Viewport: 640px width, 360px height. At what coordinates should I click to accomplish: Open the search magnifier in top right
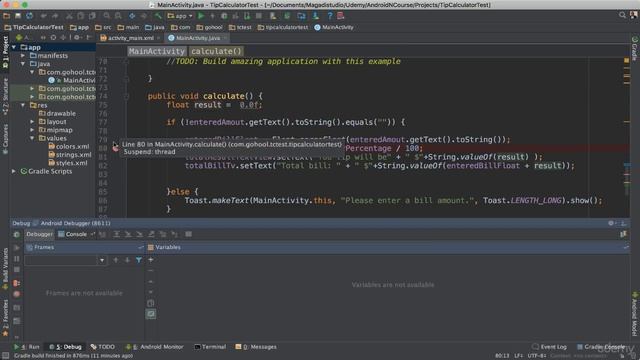click(x=622, y=15)
